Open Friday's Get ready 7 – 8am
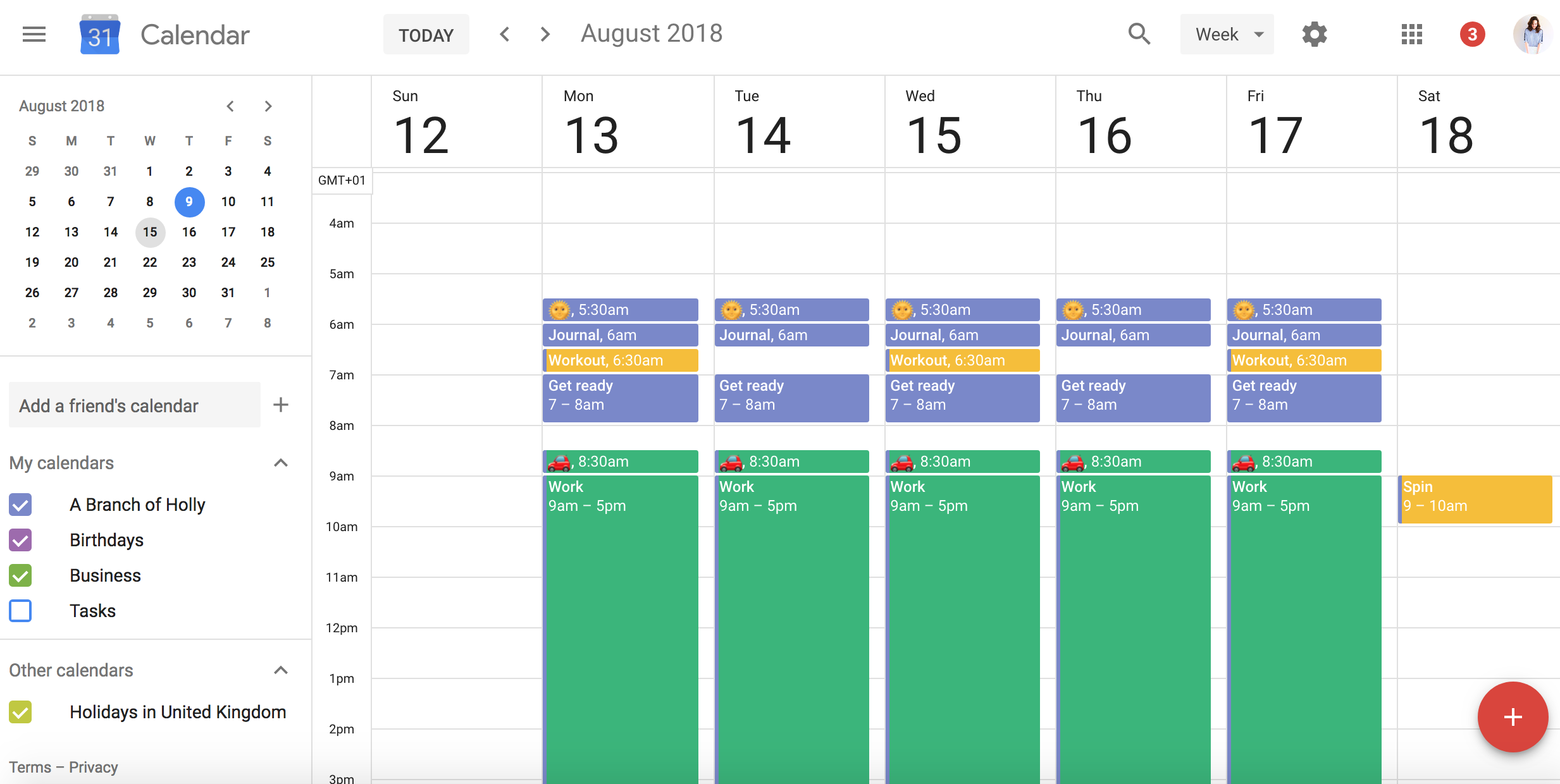The image size is (1560, 784). click(1304, 398)
